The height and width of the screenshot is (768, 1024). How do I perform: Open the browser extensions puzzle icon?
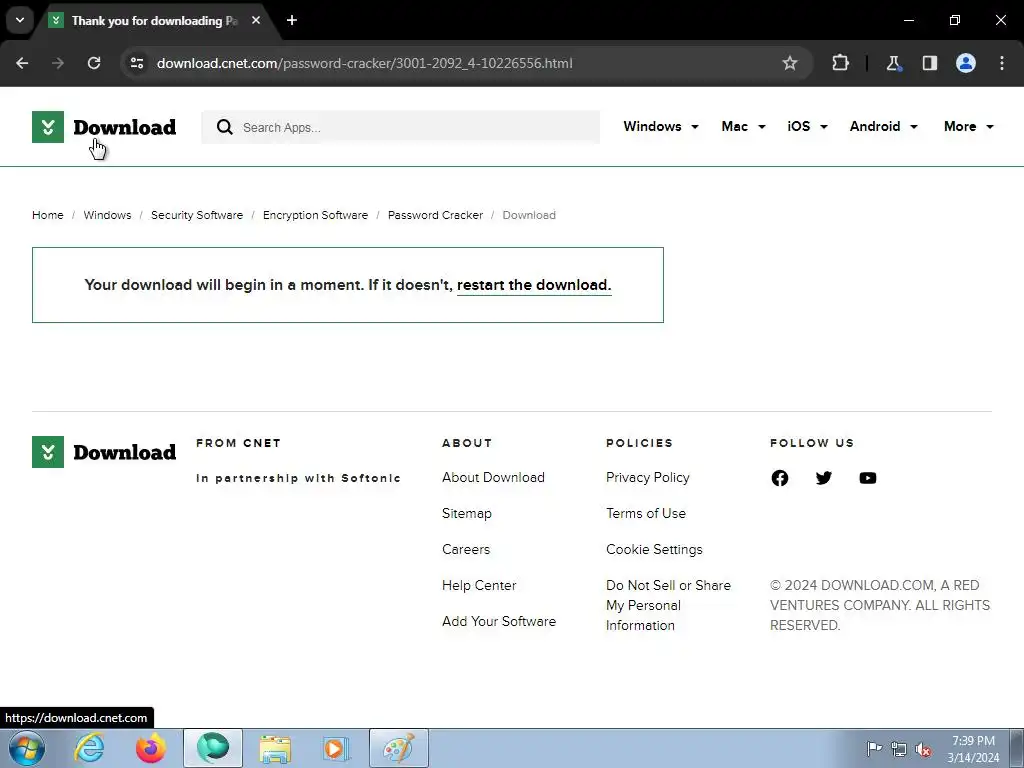click(840, 63)
